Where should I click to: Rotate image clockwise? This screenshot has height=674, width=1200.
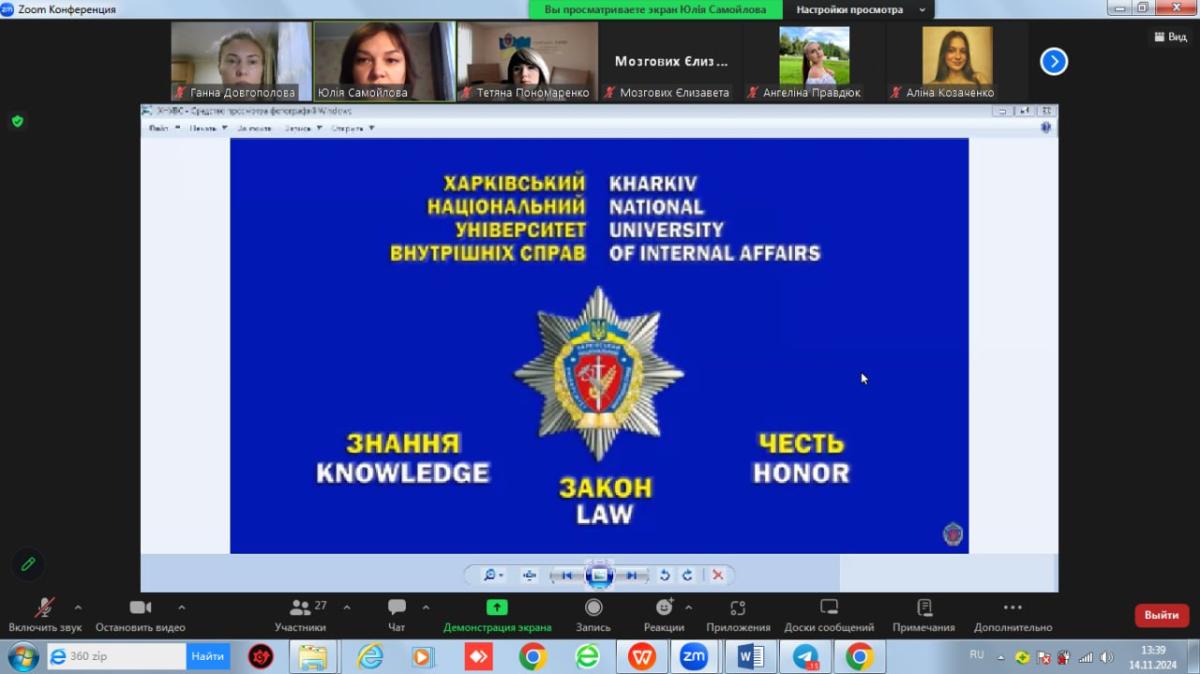(x=687, y=575)
